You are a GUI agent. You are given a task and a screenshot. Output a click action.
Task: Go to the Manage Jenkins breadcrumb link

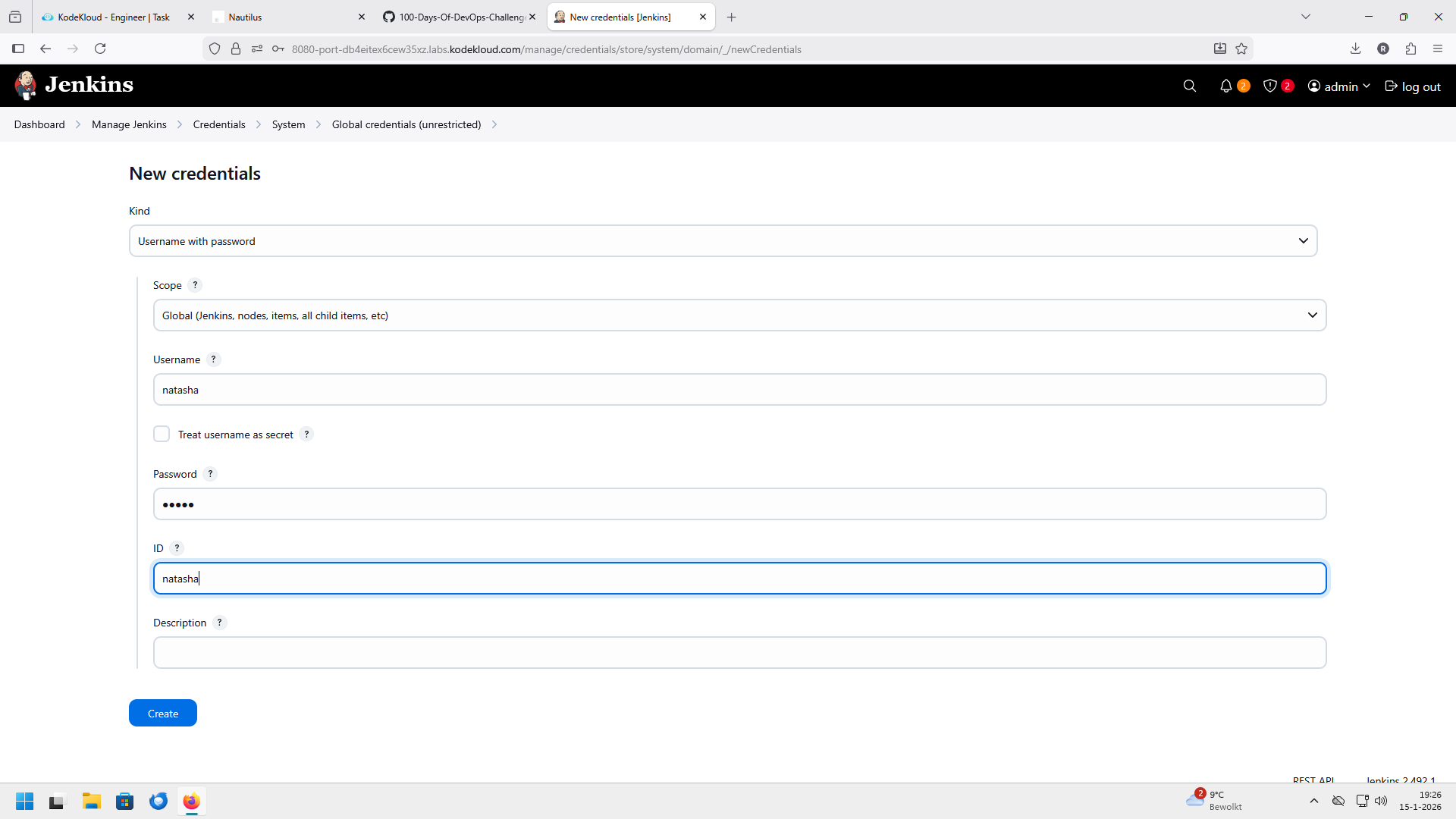pos(129,124)
